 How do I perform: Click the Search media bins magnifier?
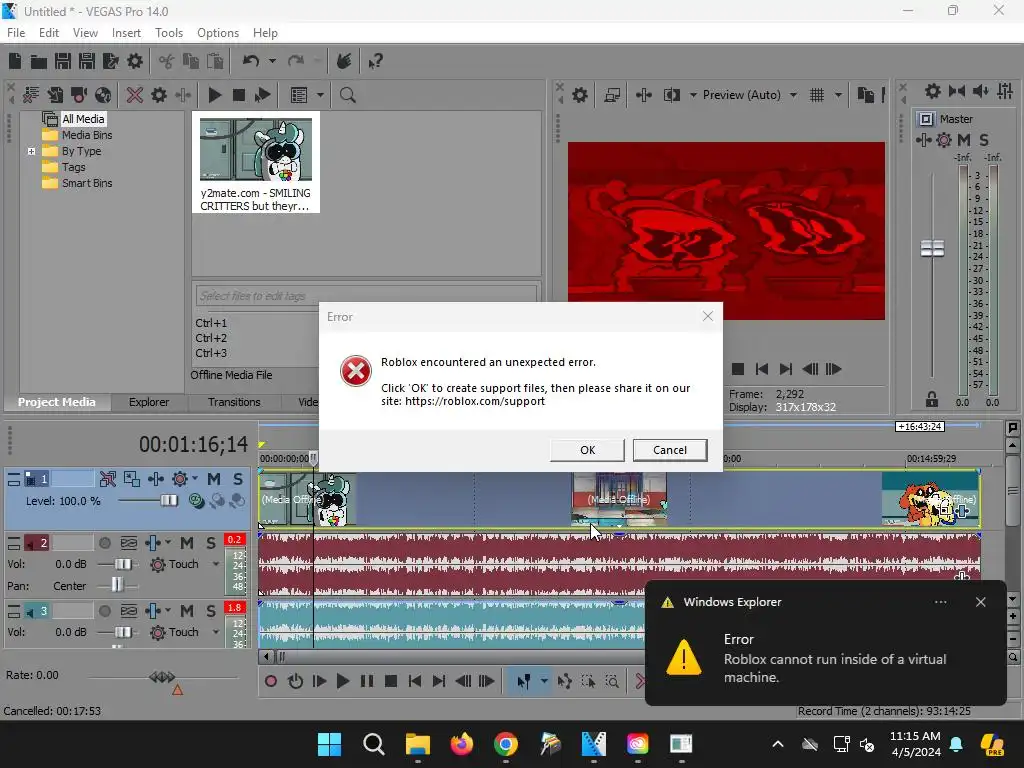click(x=347, y=95)
